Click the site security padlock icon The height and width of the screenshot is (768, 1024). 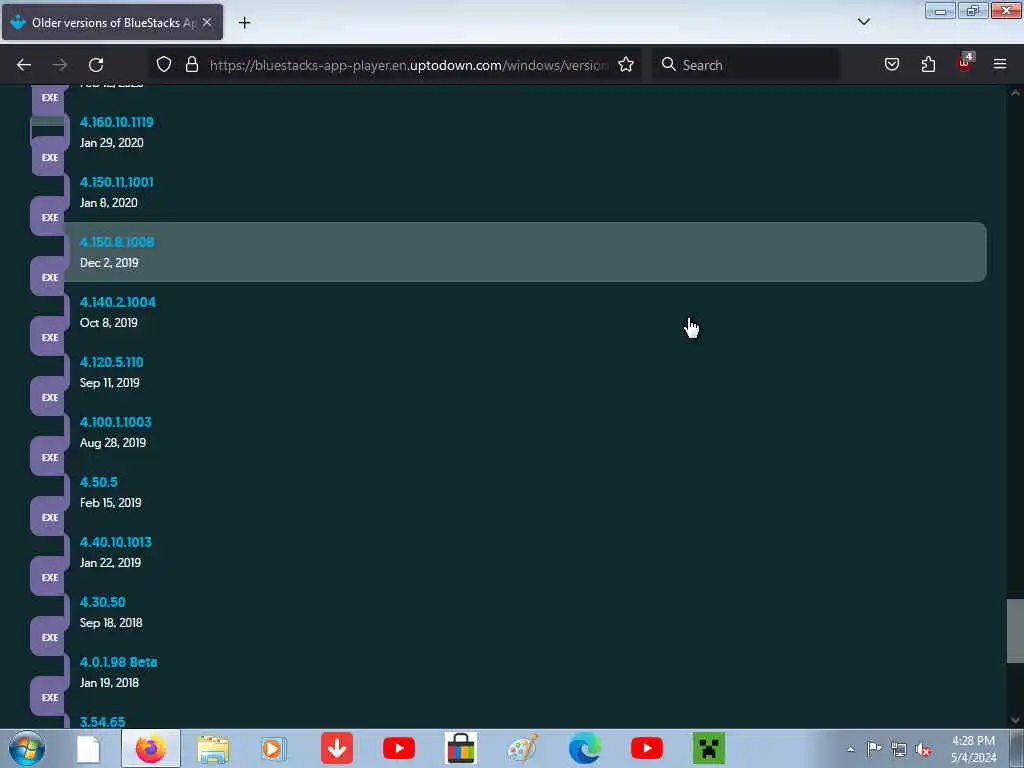point(191,64)
